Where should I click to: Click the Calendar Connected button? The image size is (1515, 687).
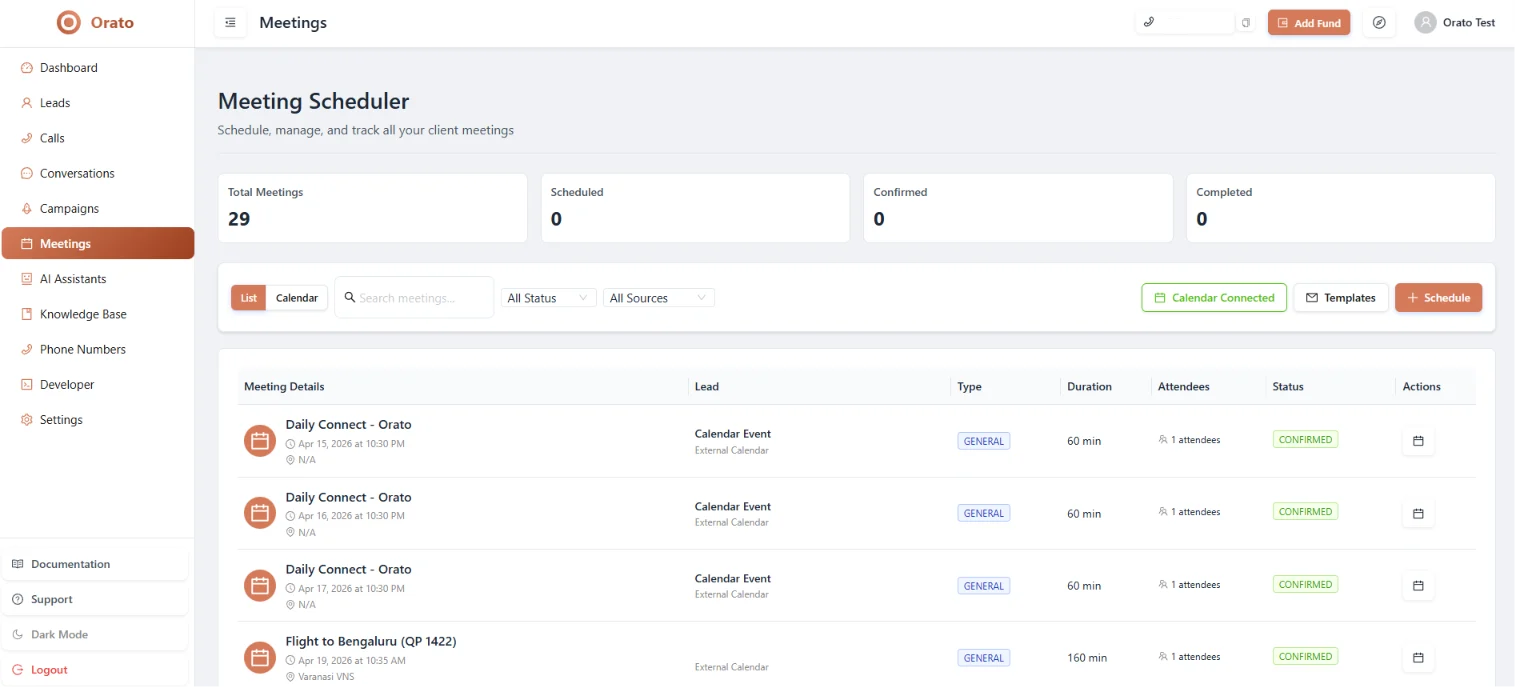tap(1214, 298)
